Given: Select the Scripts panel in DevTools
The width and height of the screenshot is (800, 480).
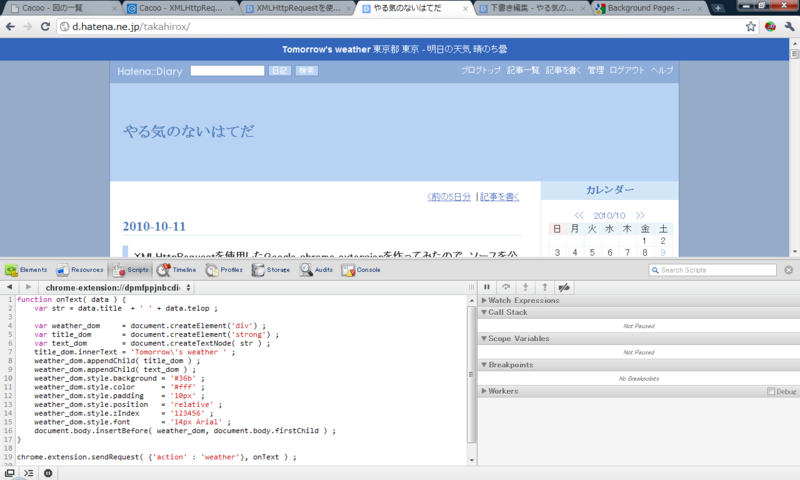Looking at the screenshot, I should (131, 270).
